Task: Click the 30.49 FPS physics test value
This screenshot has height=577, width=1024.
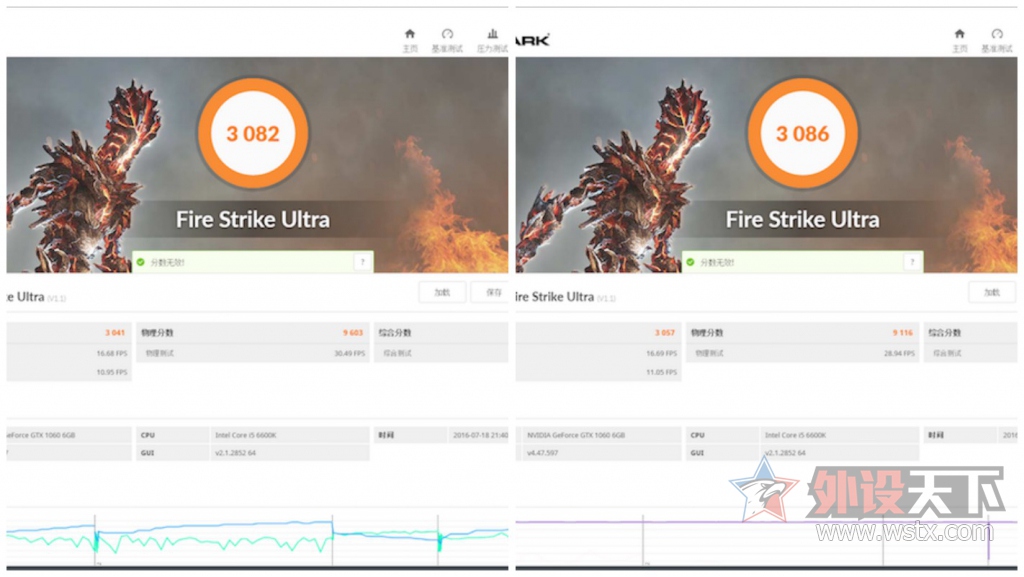Action: (350, 353)
